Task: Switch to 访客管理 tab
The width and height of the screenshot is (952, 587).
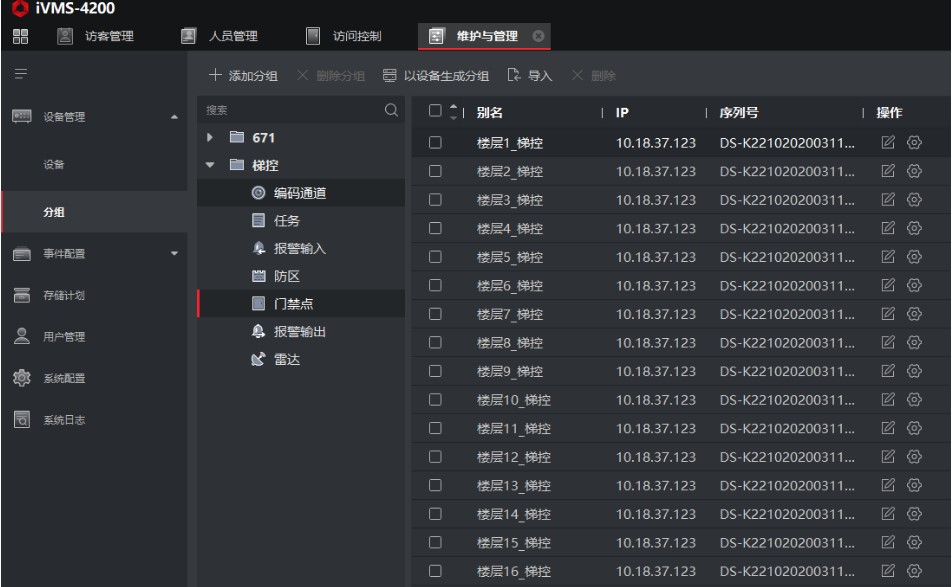Action: tap(96, 36)
